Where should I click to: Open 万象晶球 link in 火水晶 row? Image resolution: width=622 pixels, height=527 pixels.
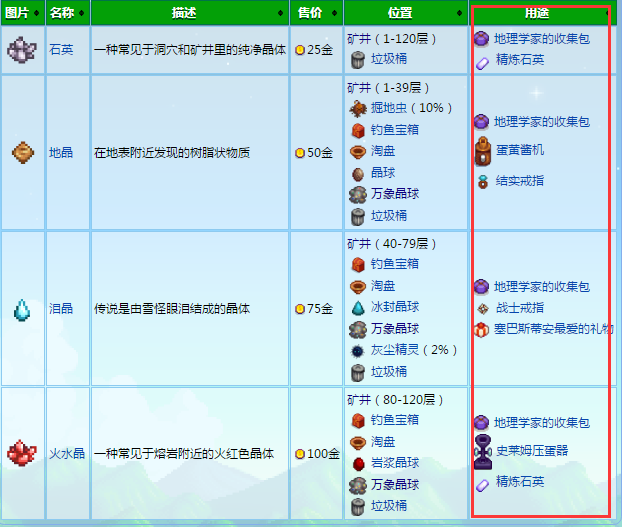point(395,484)
